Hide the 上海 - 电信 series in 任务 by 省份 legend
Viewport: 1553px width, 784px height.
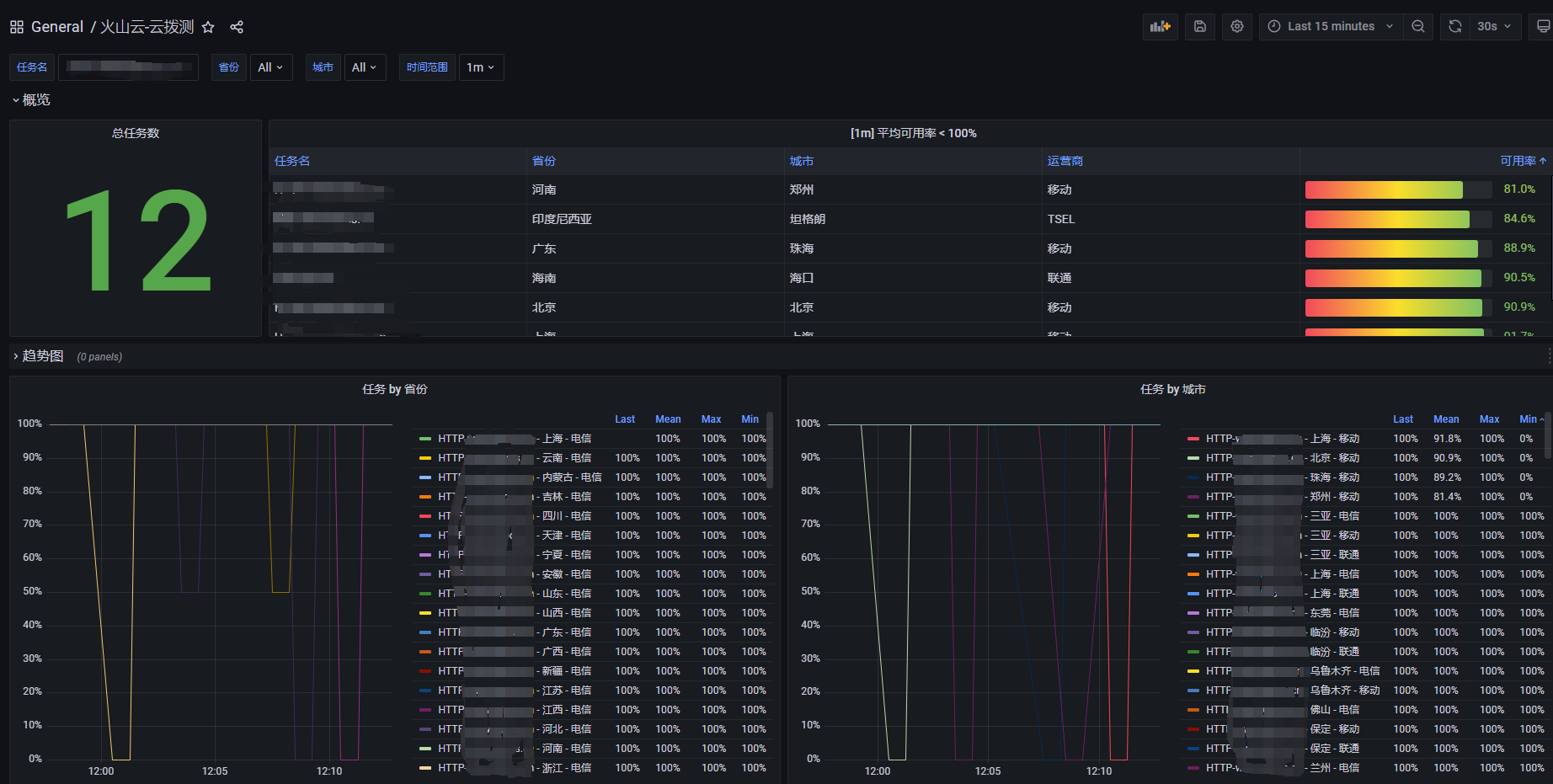pyautogui.click(x=514, y=438)
